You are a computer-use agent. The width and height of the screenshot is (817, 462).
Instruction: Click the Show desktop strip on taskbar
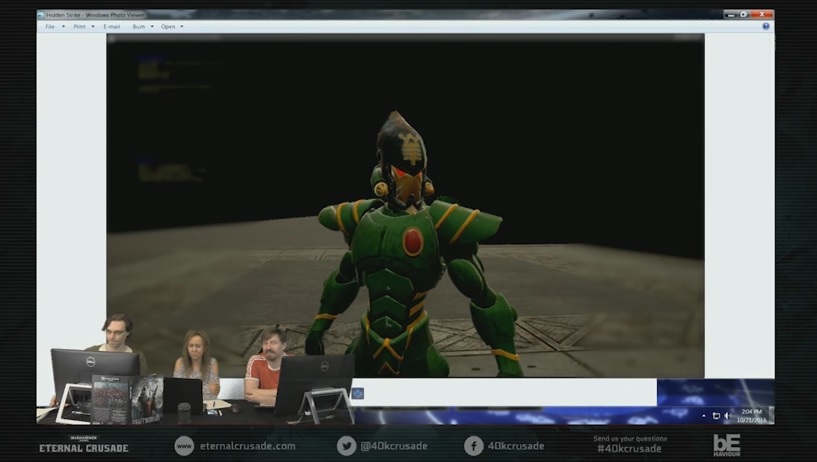coord(772,415)
